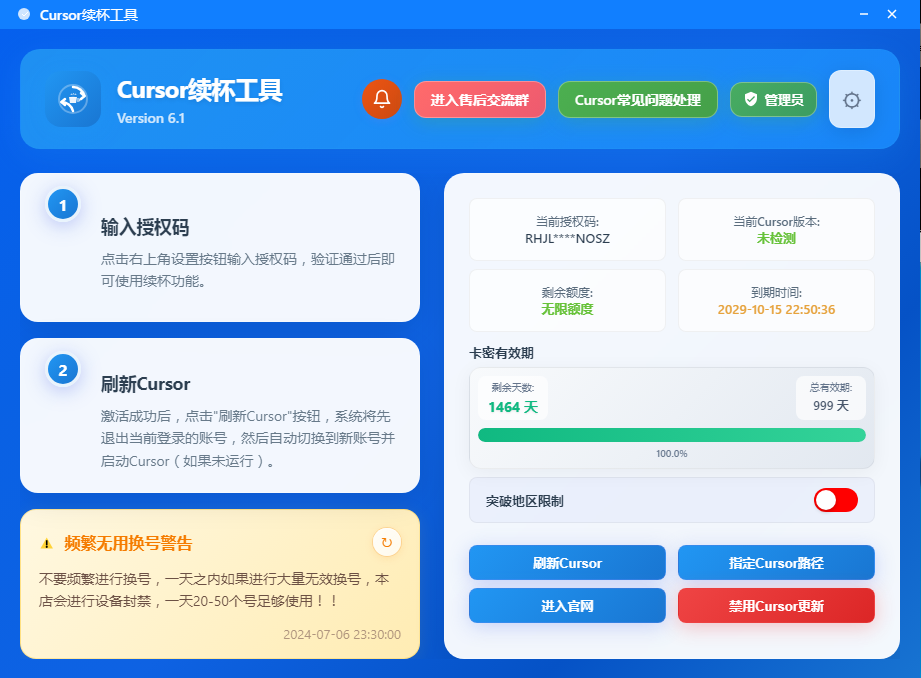Click the 指定Cursor路径 button
Screen dimensions: 921x678
[776, 563]
